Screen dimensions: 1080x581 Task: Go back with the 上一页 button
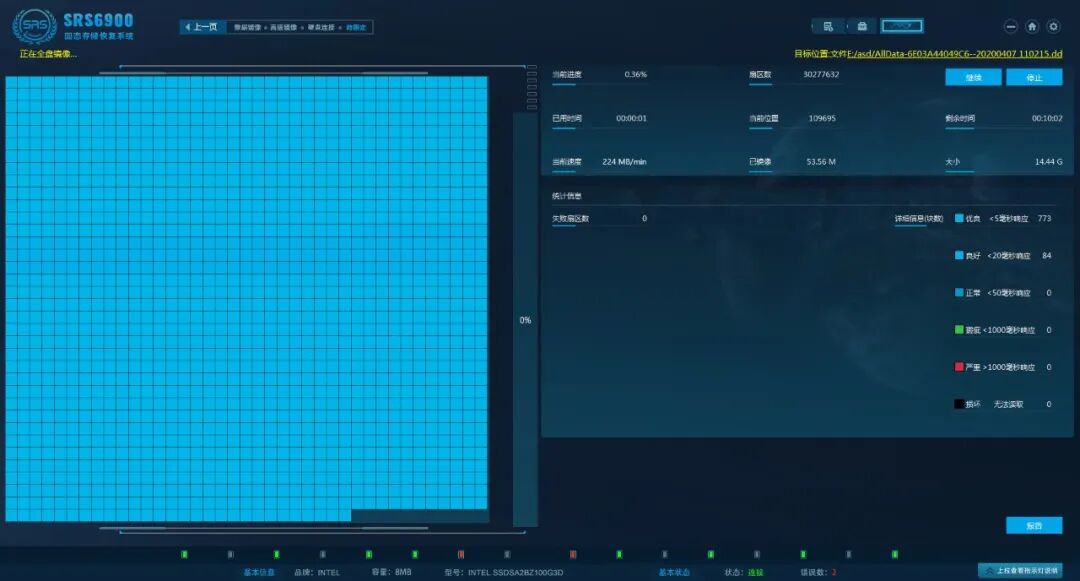[x=202, y=27]
